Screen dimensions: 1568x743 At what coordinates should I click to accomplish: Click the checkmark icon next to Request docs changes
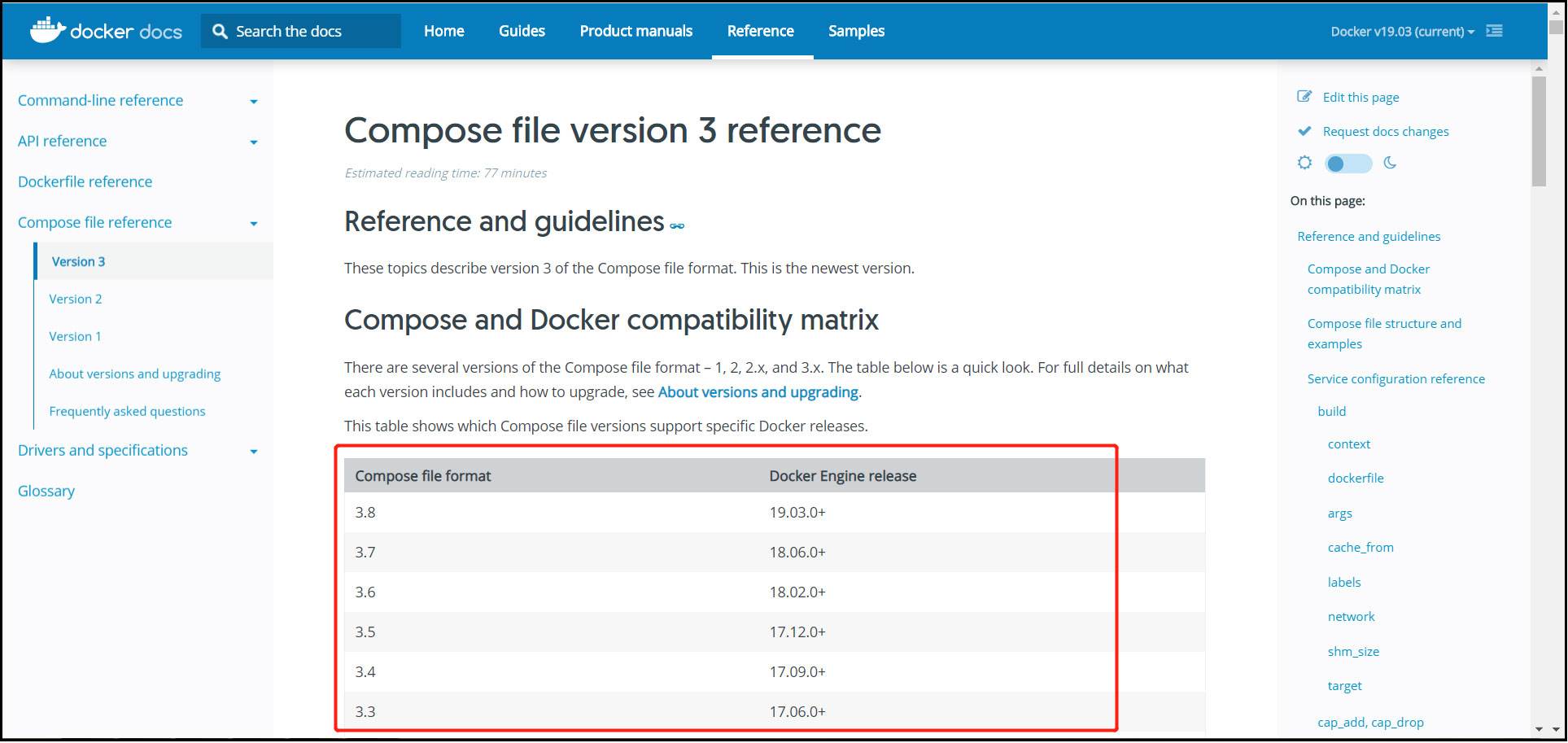point(1304,130)
